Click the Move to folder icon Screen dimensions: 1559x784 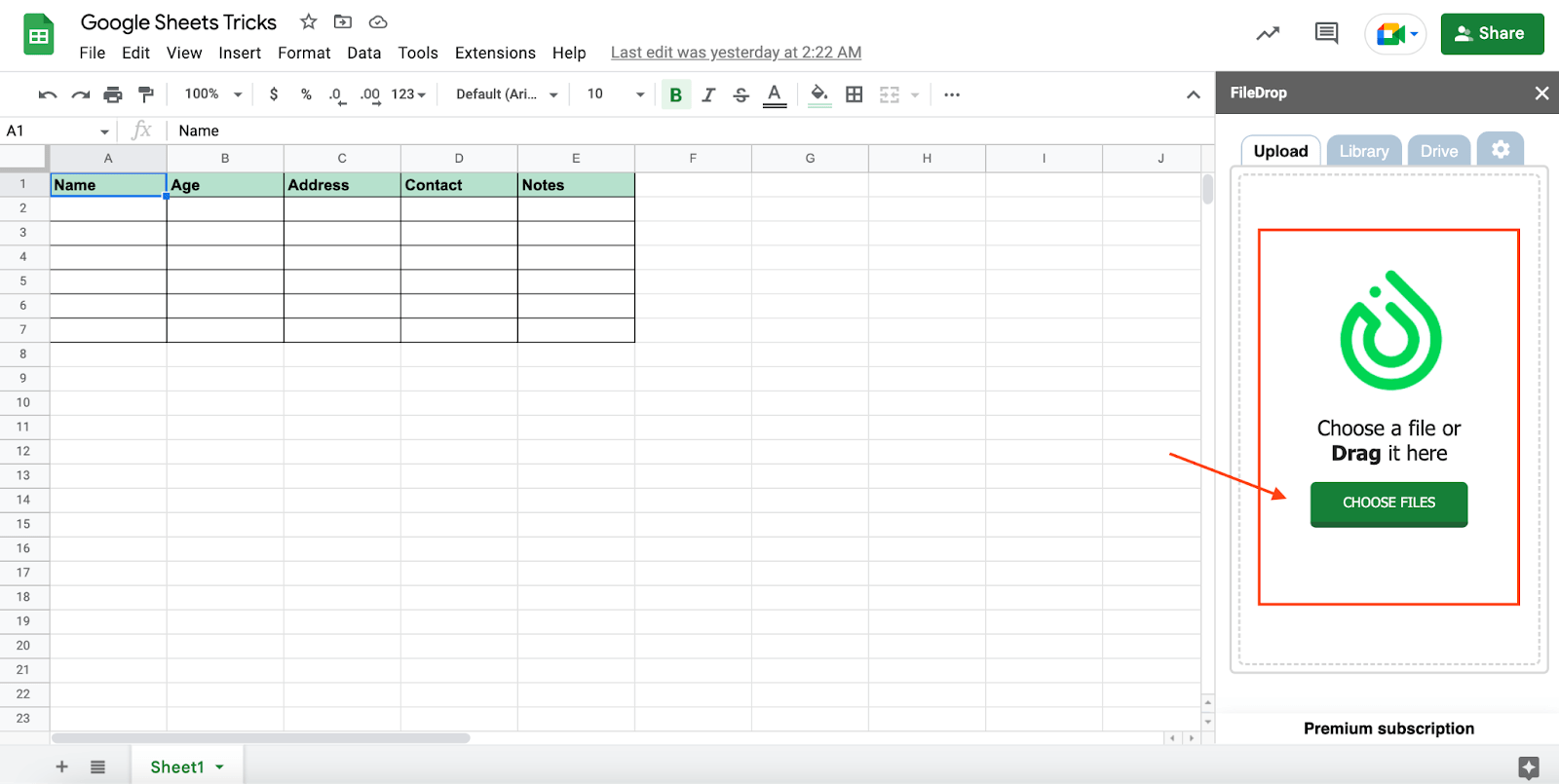coord(343,21)
